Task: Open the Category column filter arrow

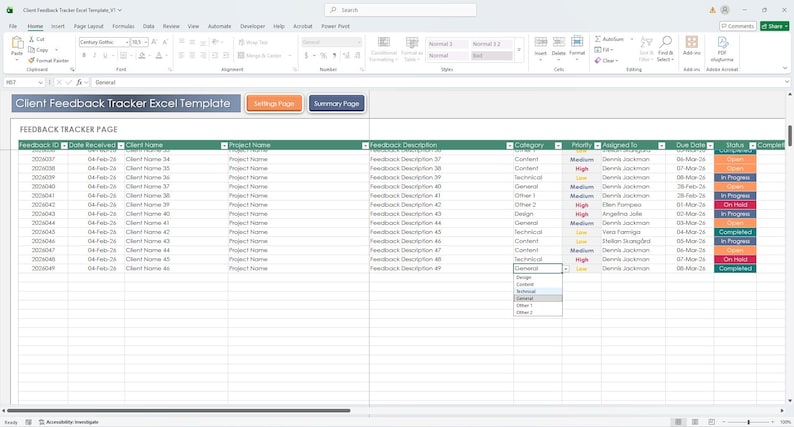Action: tap(558, 145)
